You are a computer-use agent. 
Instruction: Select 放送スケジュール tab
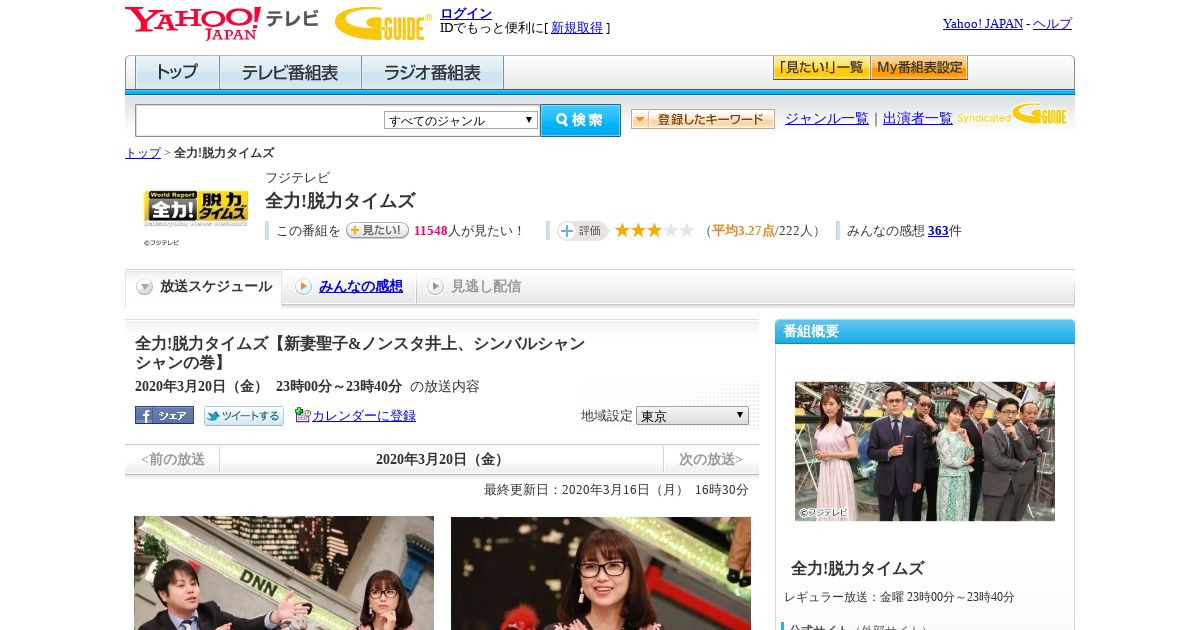pos(203,287)
